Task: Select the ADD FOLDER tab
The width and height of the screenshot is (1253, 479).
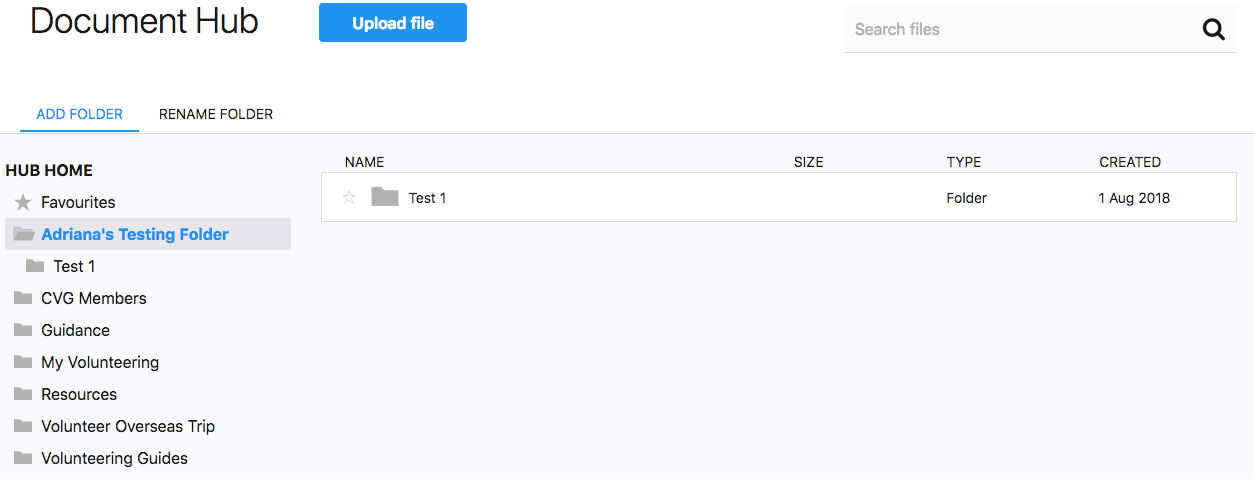Action: point(80,114)
